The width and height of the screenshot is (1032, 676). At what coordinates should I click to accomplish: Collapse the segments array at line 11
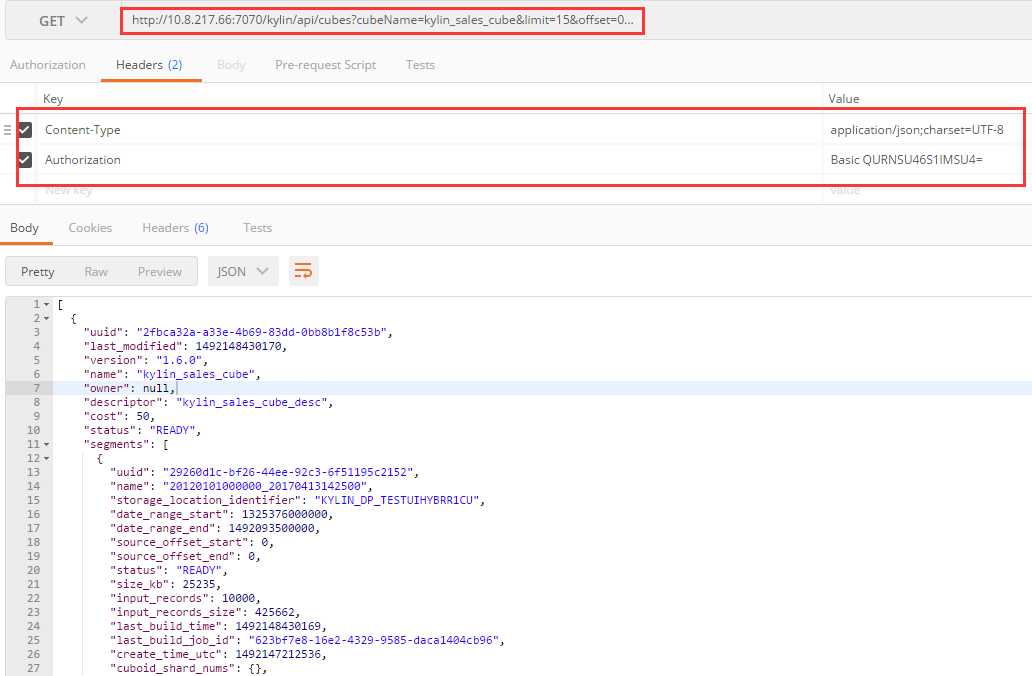[46, 444]
